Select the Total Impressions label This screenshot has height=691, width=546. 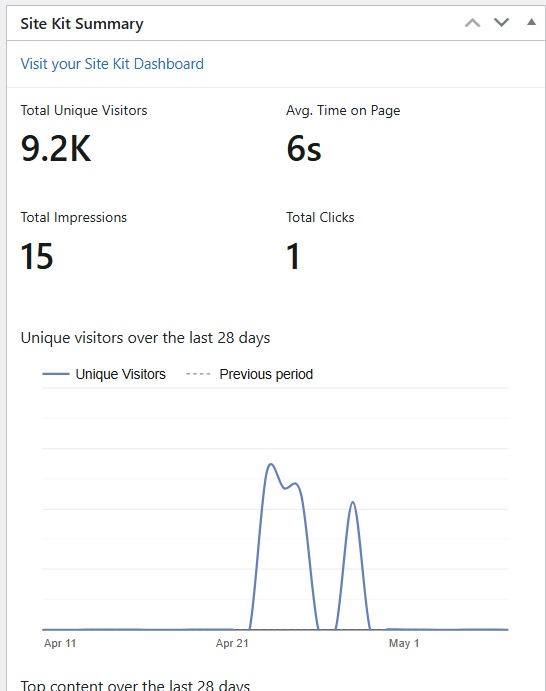[74, 217]
